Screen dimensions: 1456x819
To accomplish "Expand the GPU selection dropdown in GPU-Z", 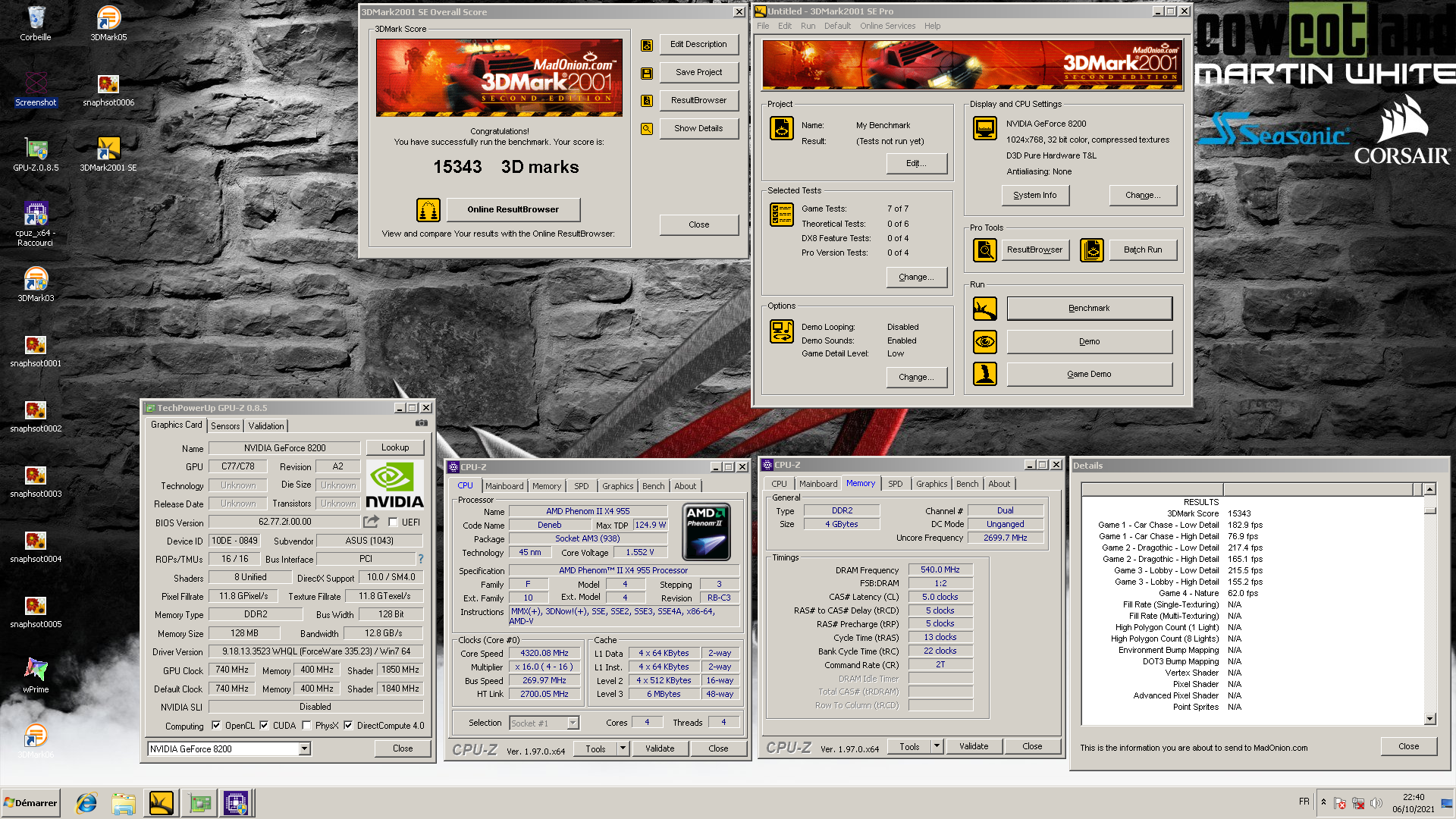I will click(304, 749).
